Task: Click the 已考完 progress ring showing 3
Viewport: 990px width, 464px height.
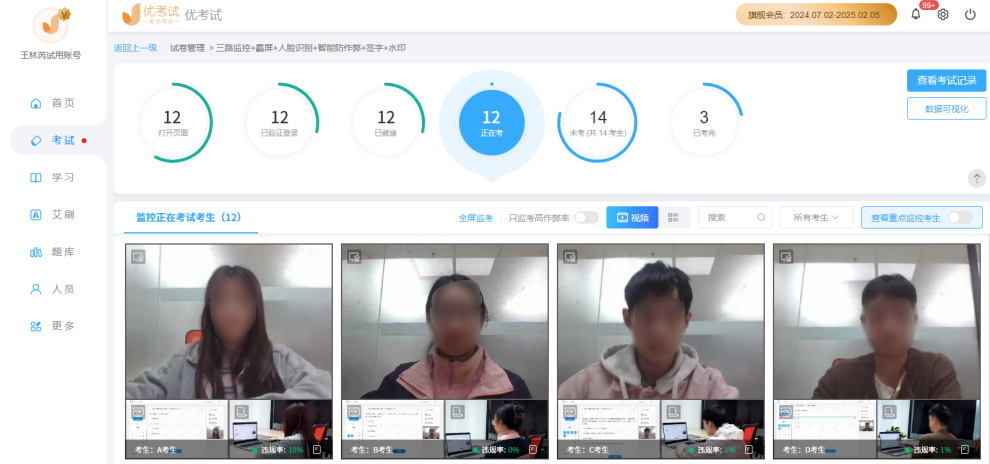Action: pyautogui.click(x=703, y=122)
